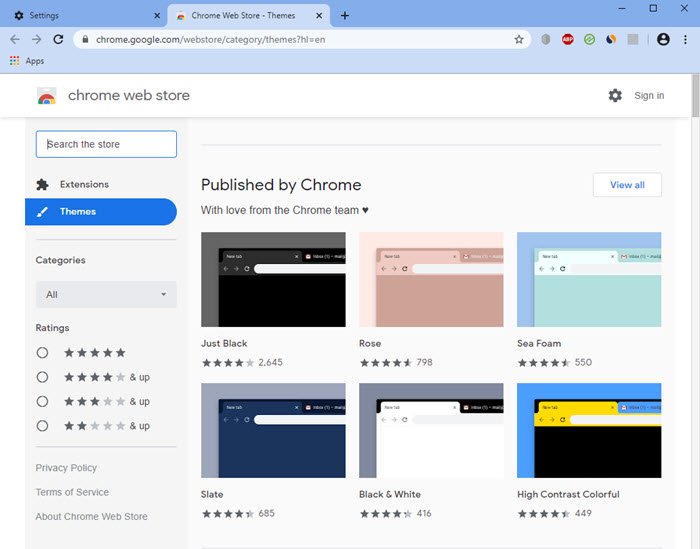Viewport: 700px width, 549px height.
Task: Click the 449 rating count for High Contrast Colorful
Action: tap(583, 513)
